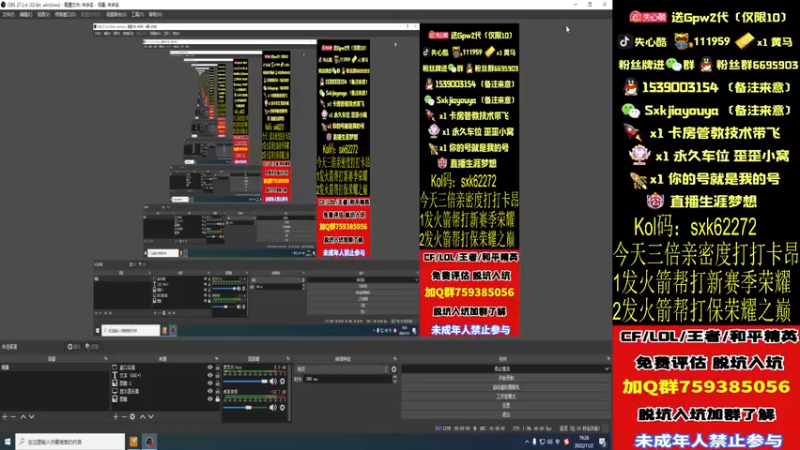The width and height of the screenshot is (800, 450).
Task: Select the last Image source row
Action: tap(166, 399)
